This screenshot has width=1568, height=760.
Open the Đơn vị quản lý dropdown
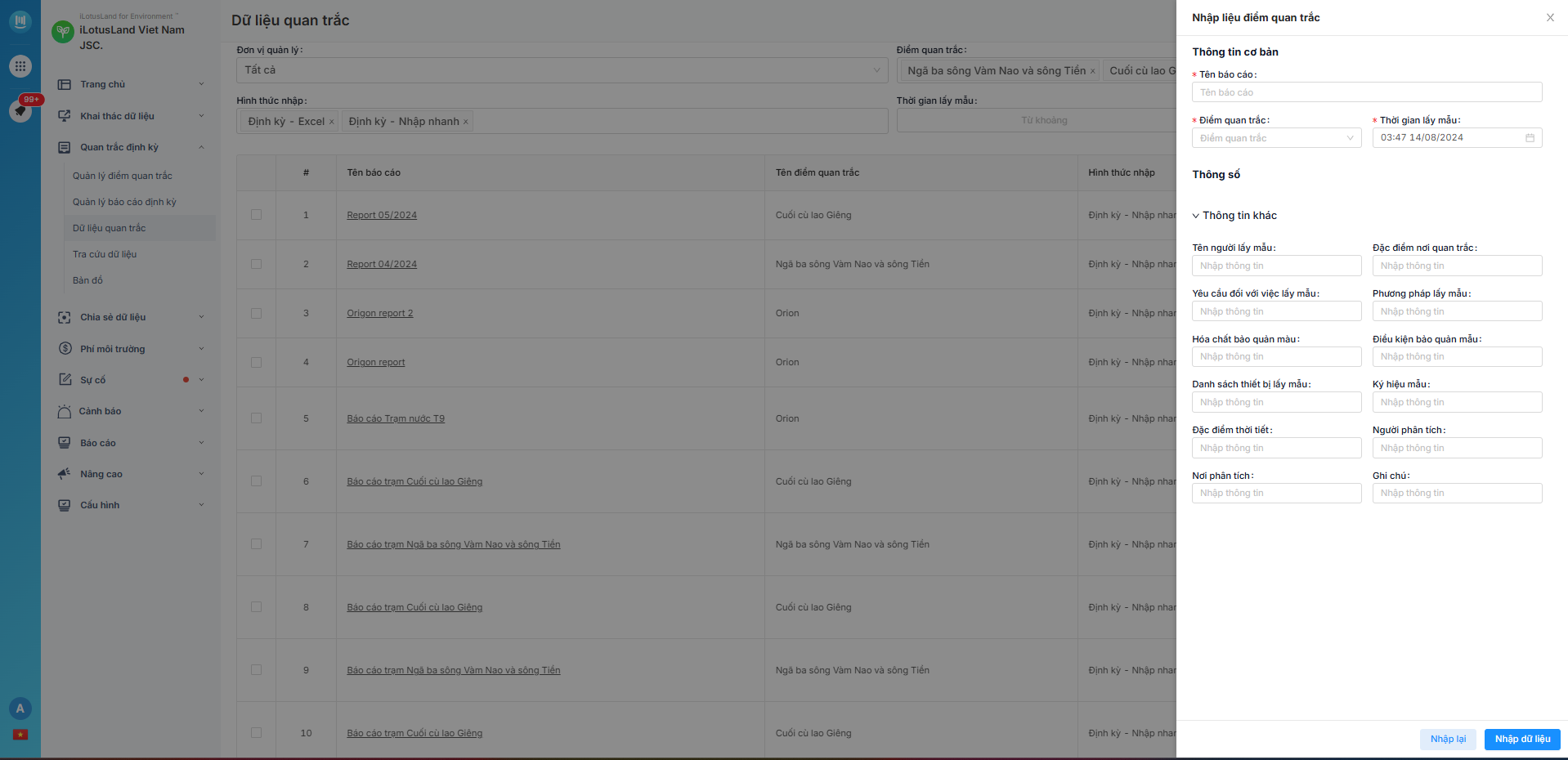click(562, 70)
